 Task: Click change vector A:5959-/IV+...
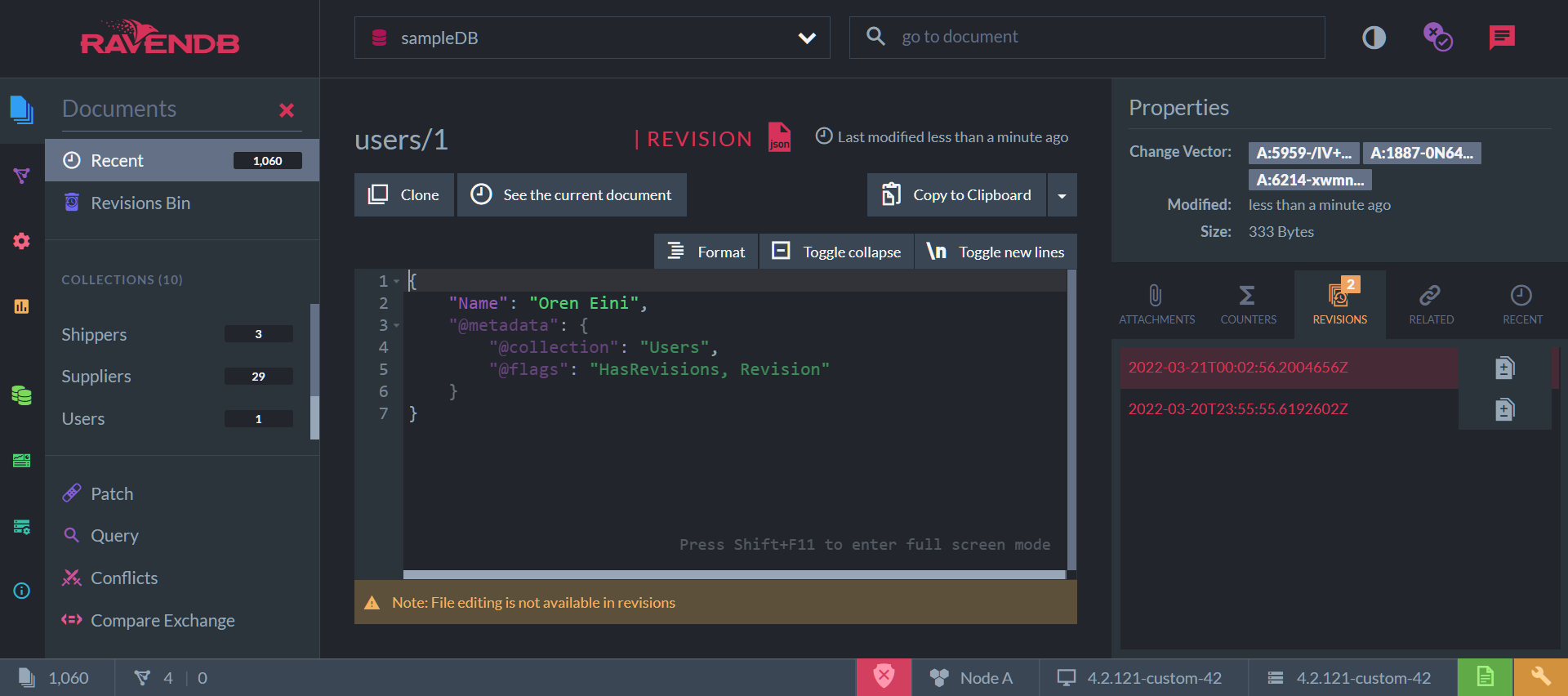(1304, 153)
